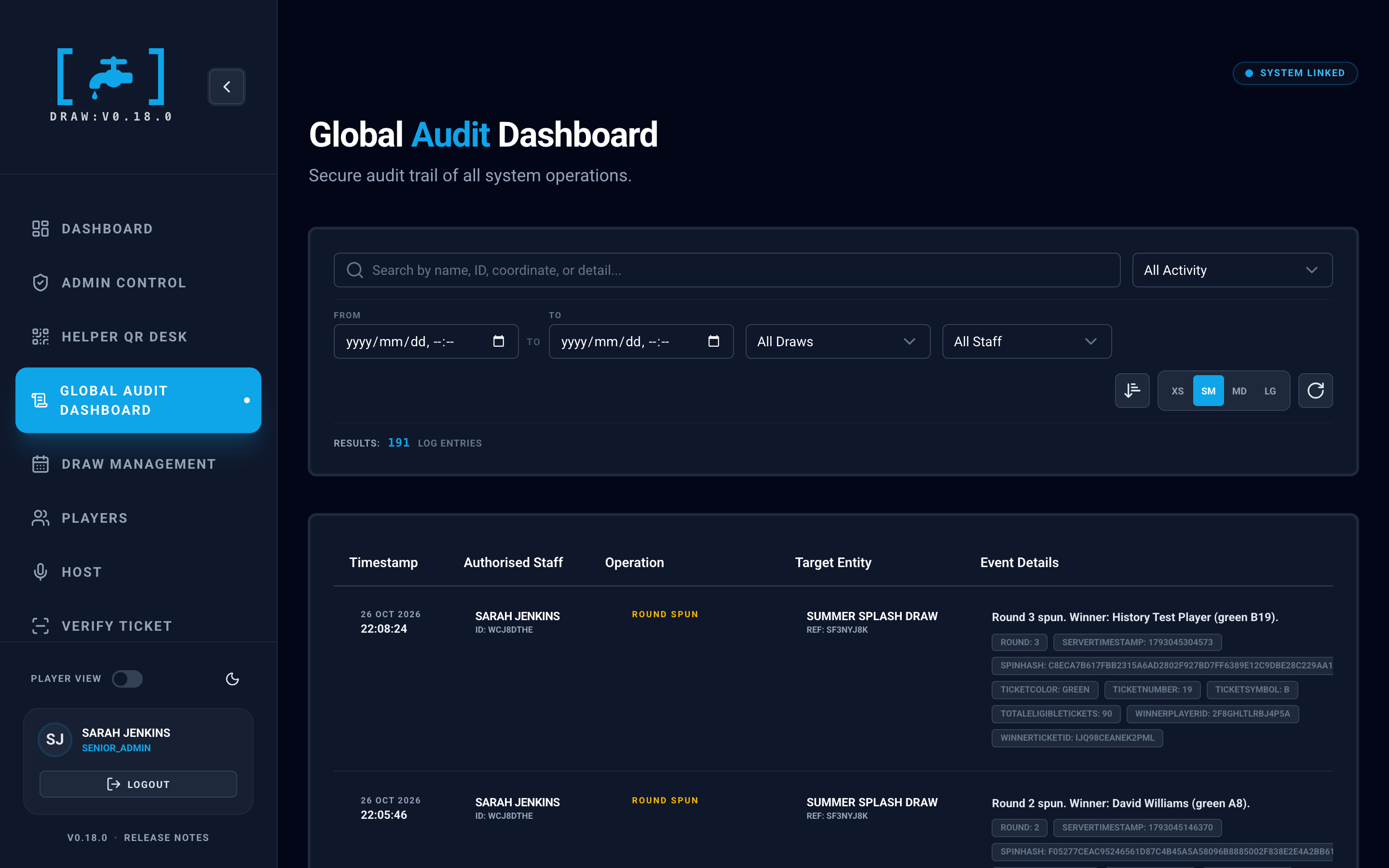Focus the search by name input field
This screenshot has width=1389, height=868.
click(x=727, y=270)
